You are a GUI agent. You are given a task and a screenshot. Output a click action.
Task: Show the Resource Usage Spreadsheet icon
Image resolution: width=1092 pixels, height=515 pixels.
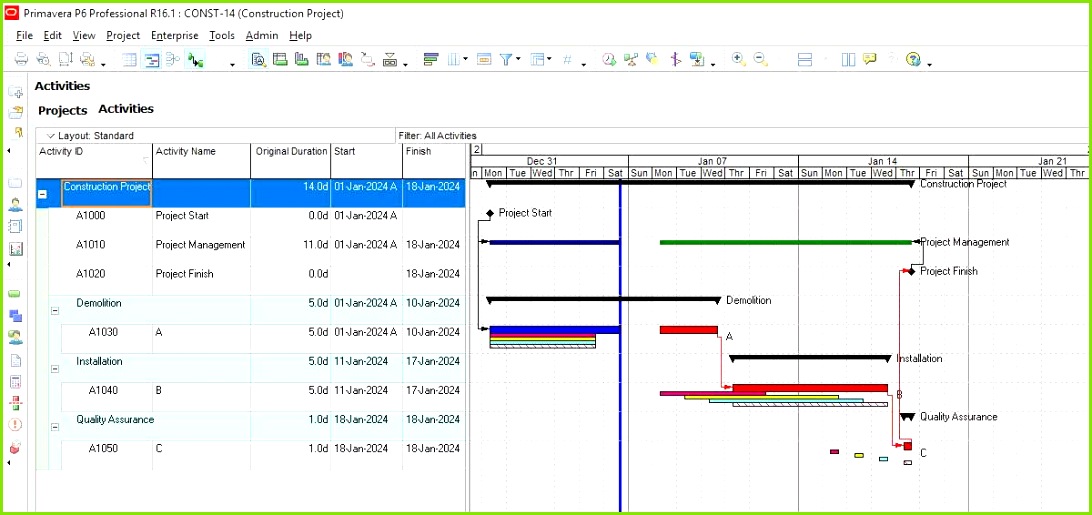coord(323,59)
